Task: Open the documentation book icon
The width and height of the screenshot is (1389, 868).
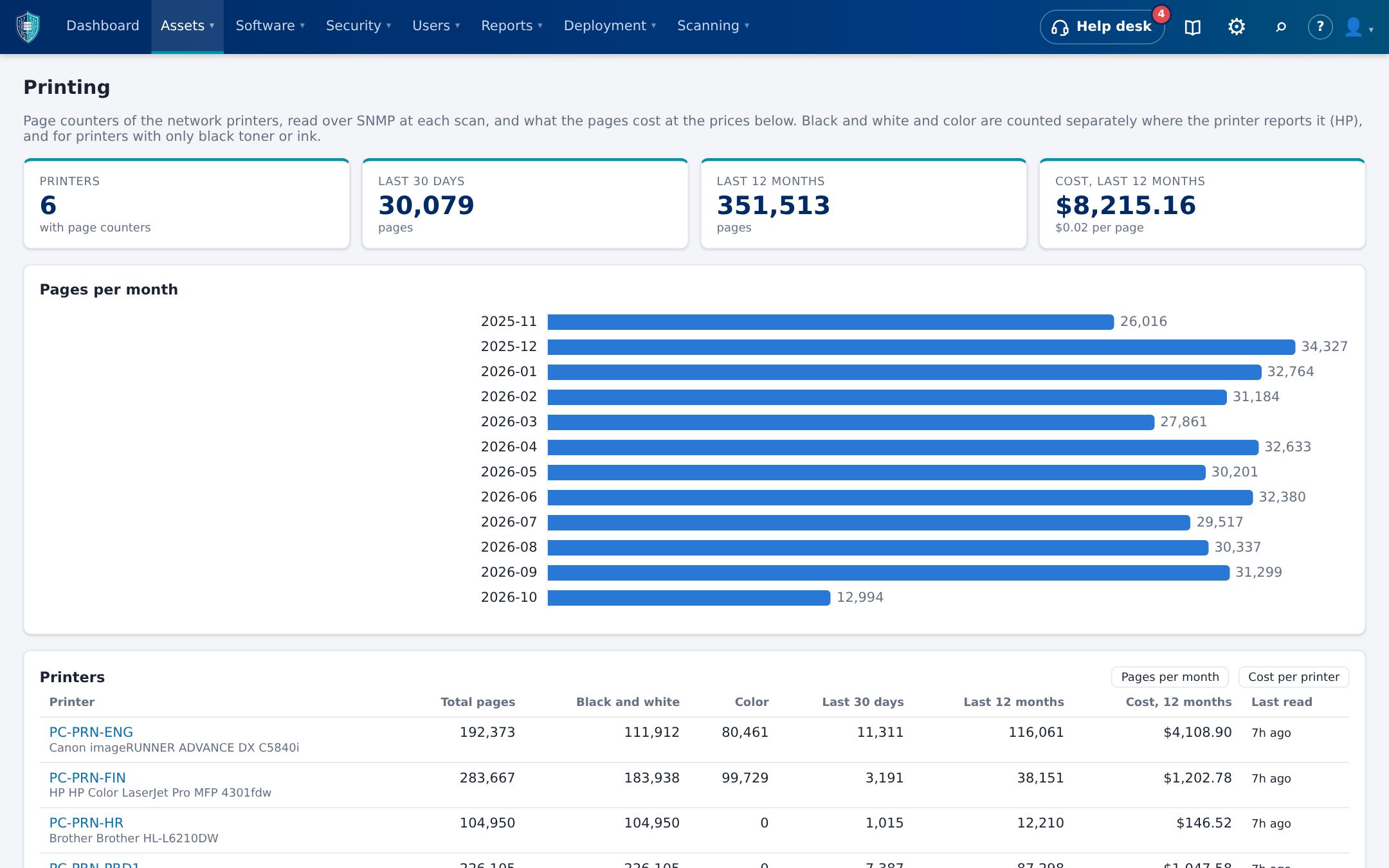Action: [1192, 27]
